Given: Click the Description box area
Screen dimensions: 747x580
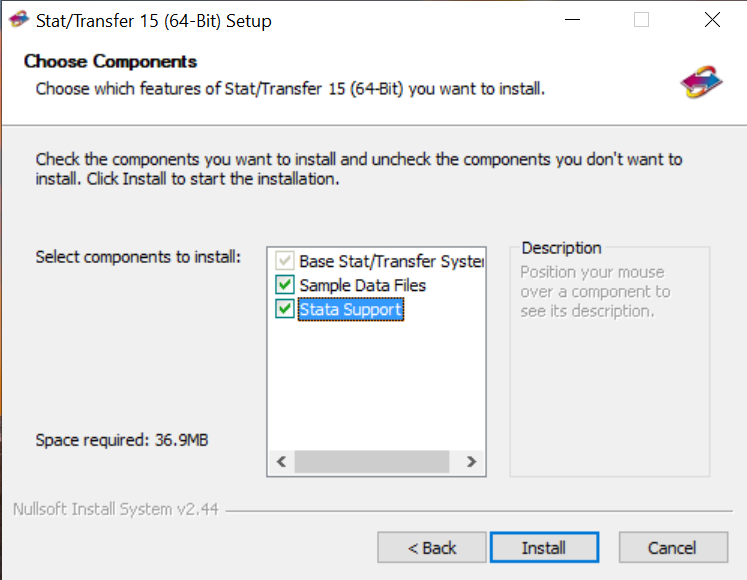Looking at the screenshot, I should click(610, 362).
